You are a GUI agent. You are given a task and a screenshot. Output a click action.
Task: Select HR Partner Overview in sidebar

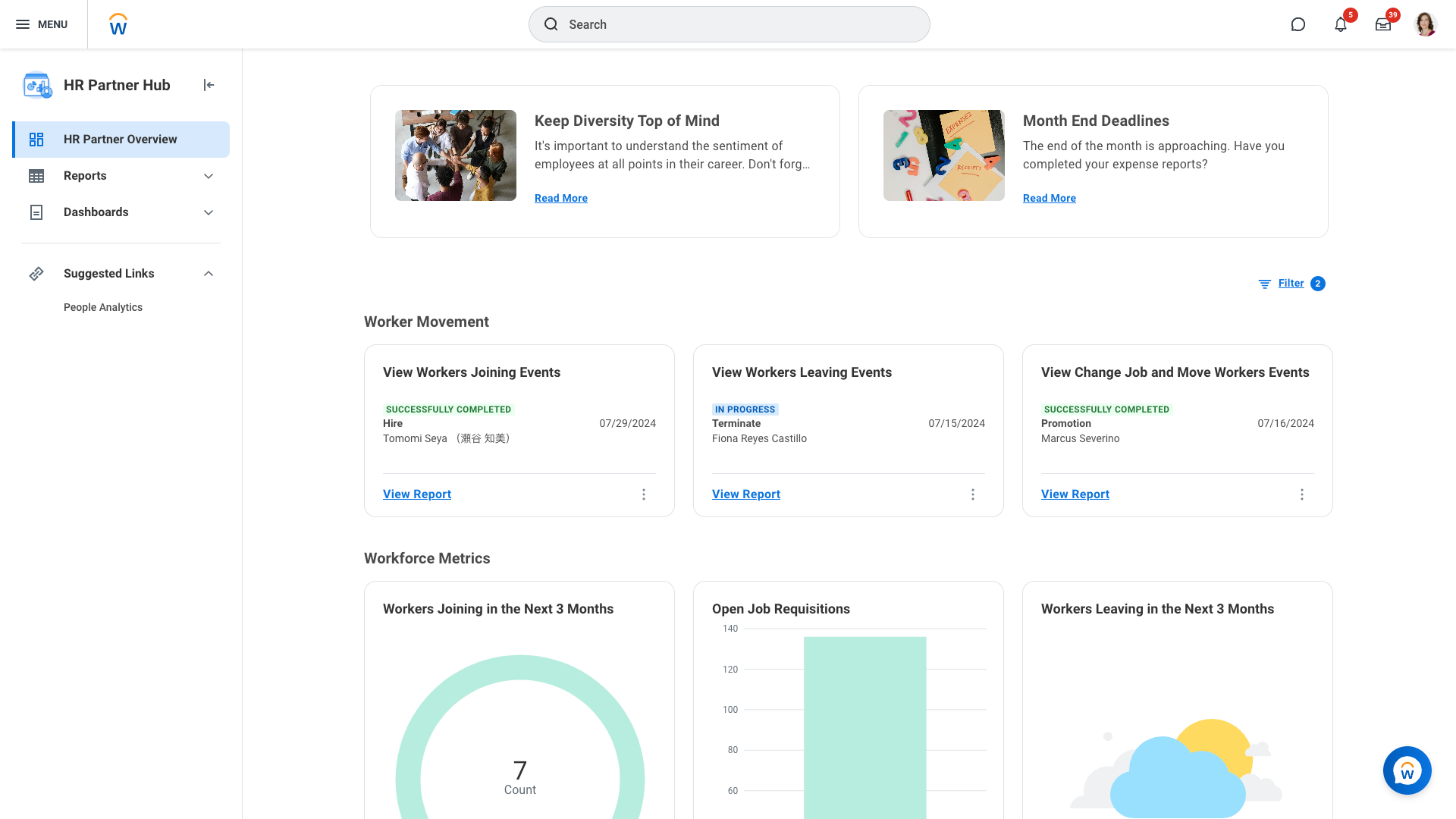pos(121,140)
